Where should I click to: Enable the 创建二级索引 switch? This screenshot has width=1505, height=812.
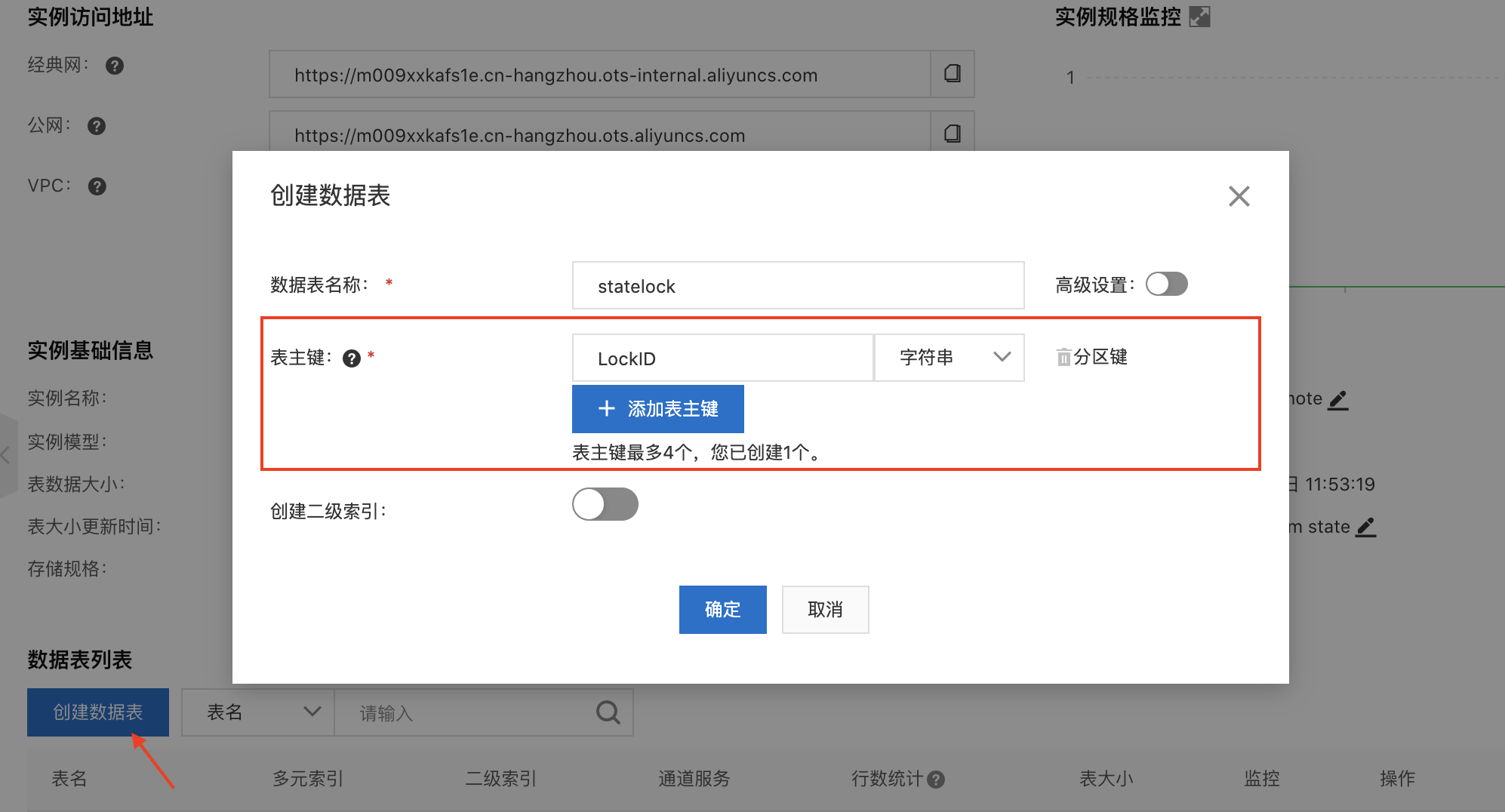pyautogui.click(x=605, y=504)
